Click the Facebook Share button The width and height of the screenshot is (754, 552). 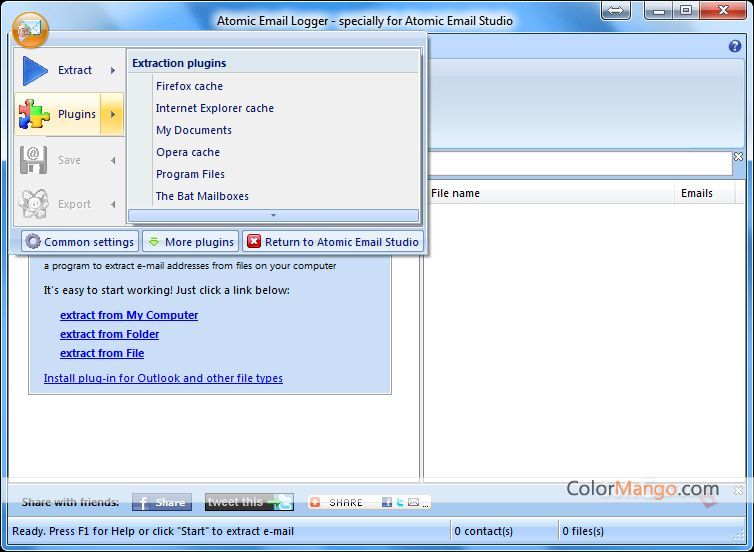[162, 502]
